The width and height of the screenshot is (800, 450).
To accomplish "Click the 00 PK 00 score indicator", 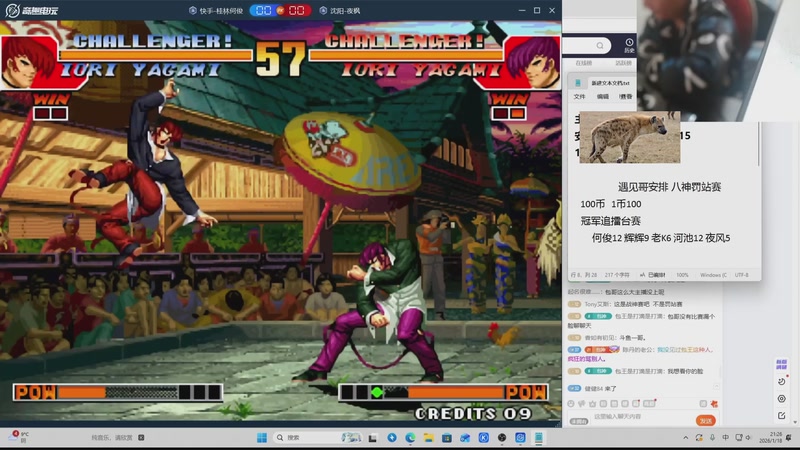I will [280, 11].
